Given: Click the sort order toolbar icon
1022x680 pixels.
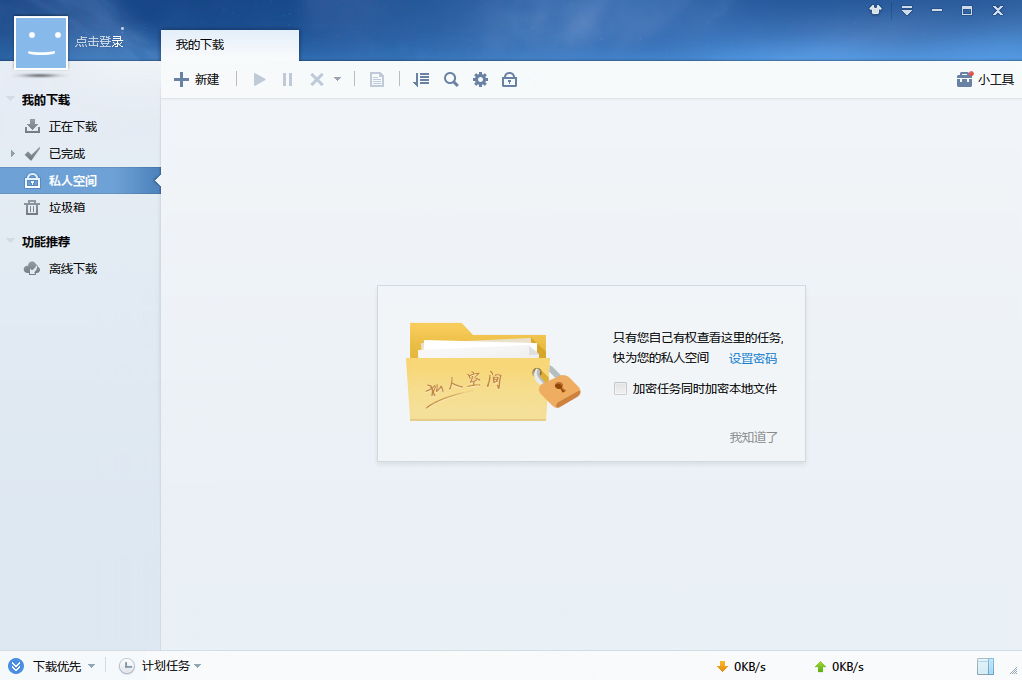Looking at the screenshot, I should click(x=421, y=79).
